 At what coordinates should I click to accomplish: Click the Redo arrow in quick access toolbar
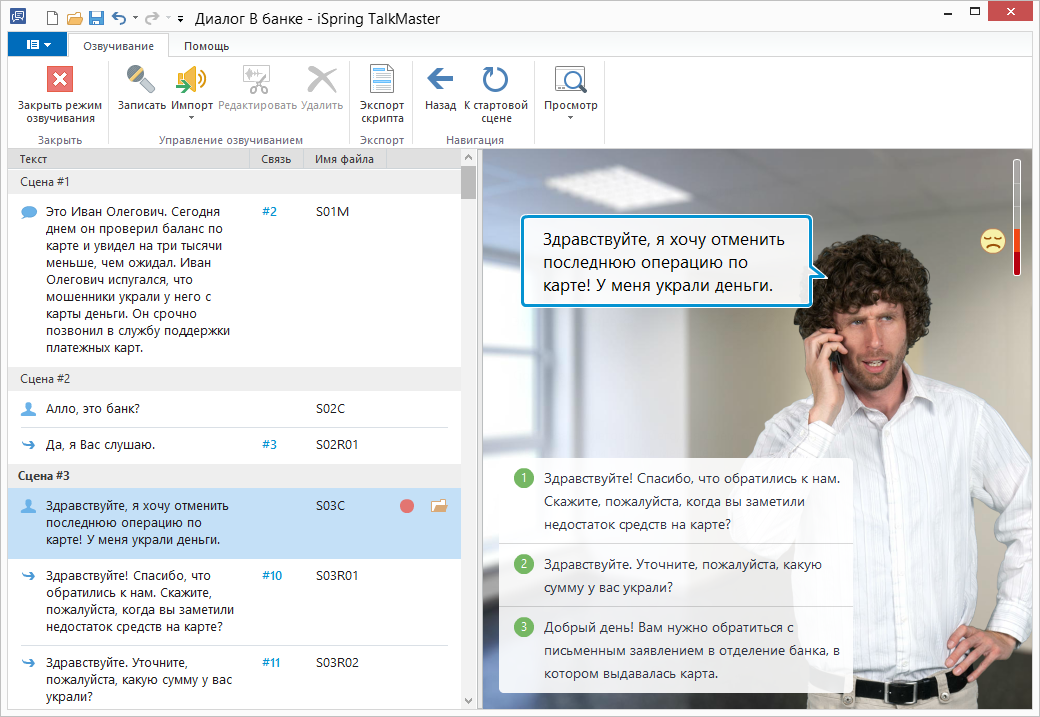coord(152,18)
